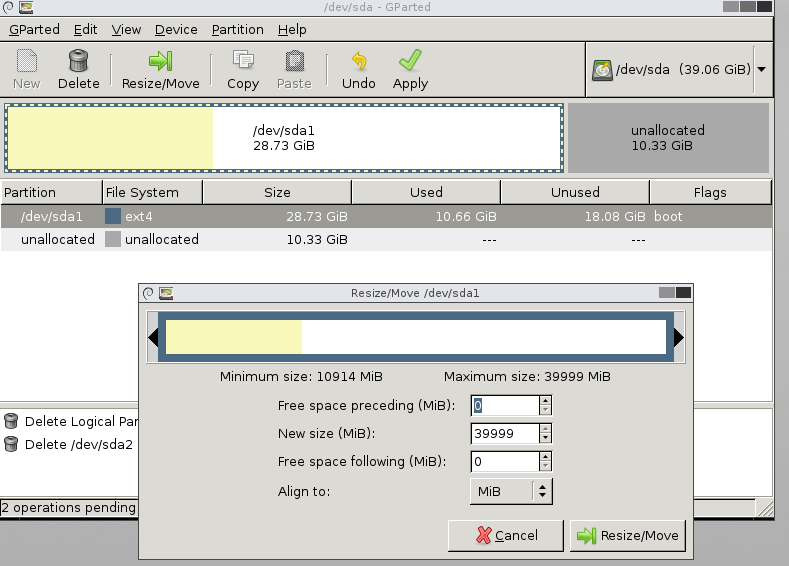Screen dimensions: 789x566
Task: Open the /dev/sda device dropdown arrow
Action: (x=762, y=69)
